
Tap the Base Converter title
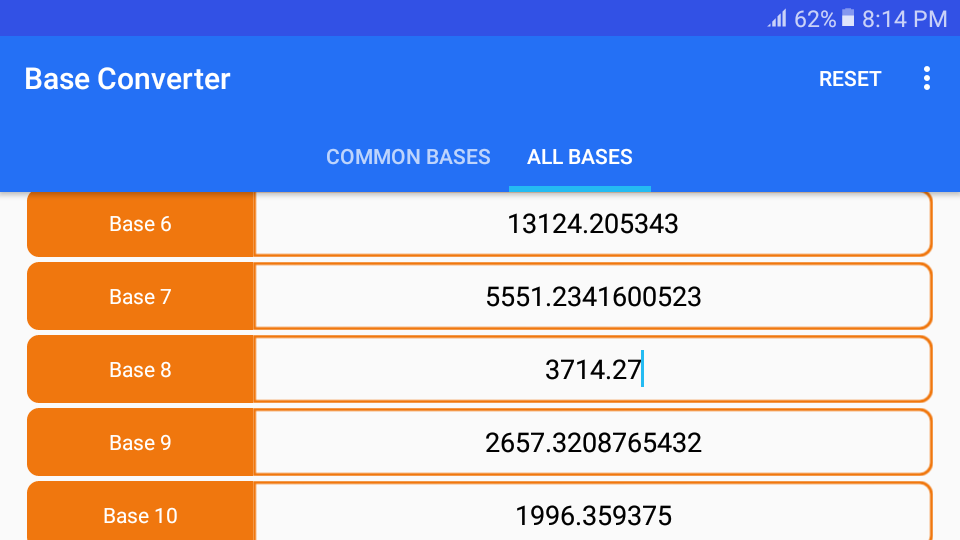click(127, 78)
